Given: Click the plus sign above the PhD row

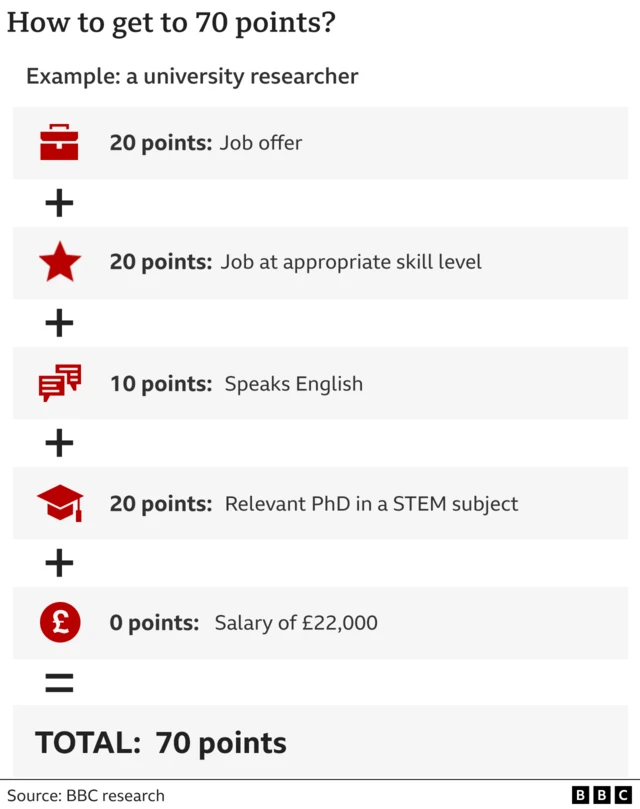Looking at the screenshot, I should tap(59, 443).
